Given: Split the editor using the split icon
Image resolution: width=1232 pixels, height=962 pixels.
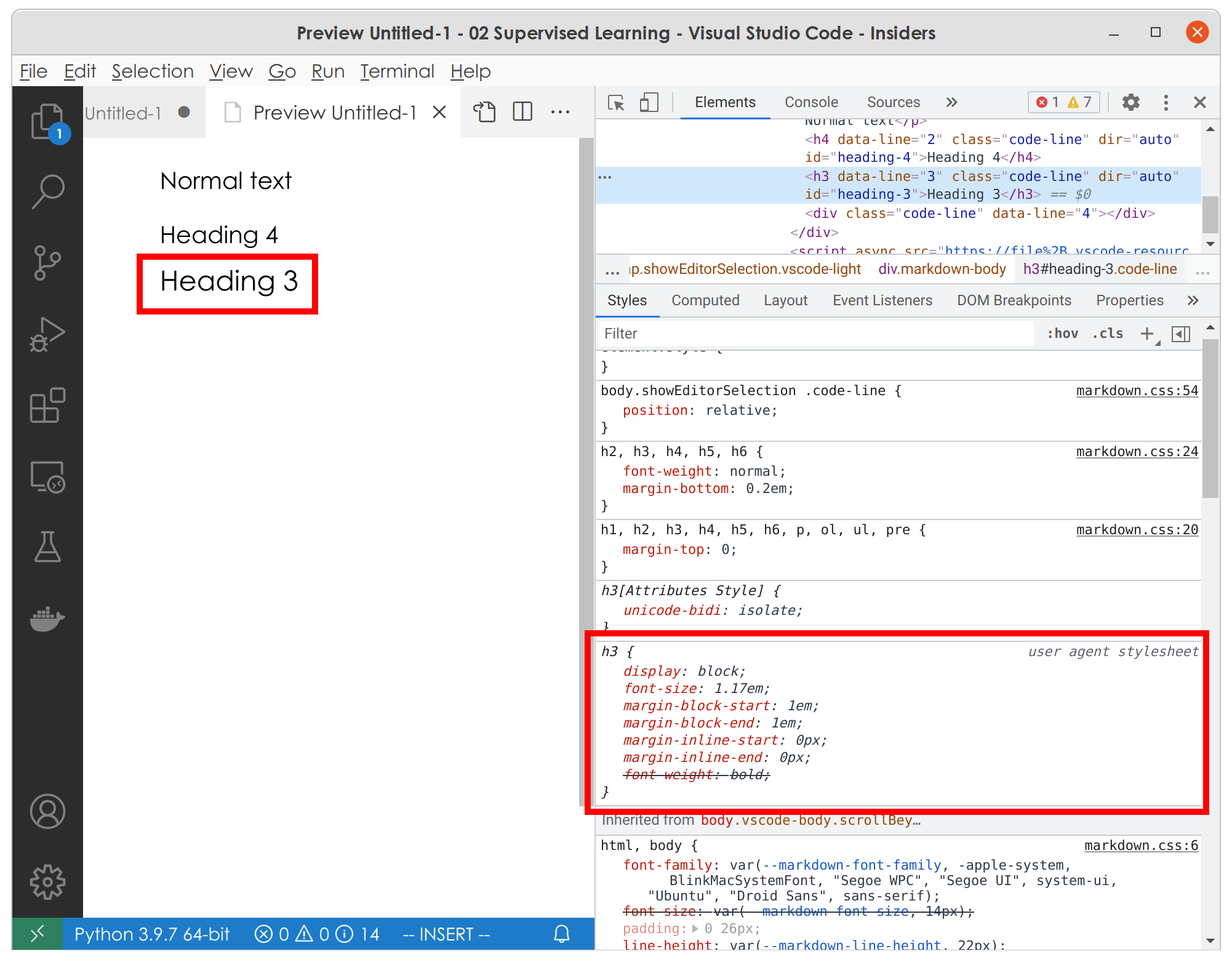Looking at the screenshot, I should [x=522, y=111].
